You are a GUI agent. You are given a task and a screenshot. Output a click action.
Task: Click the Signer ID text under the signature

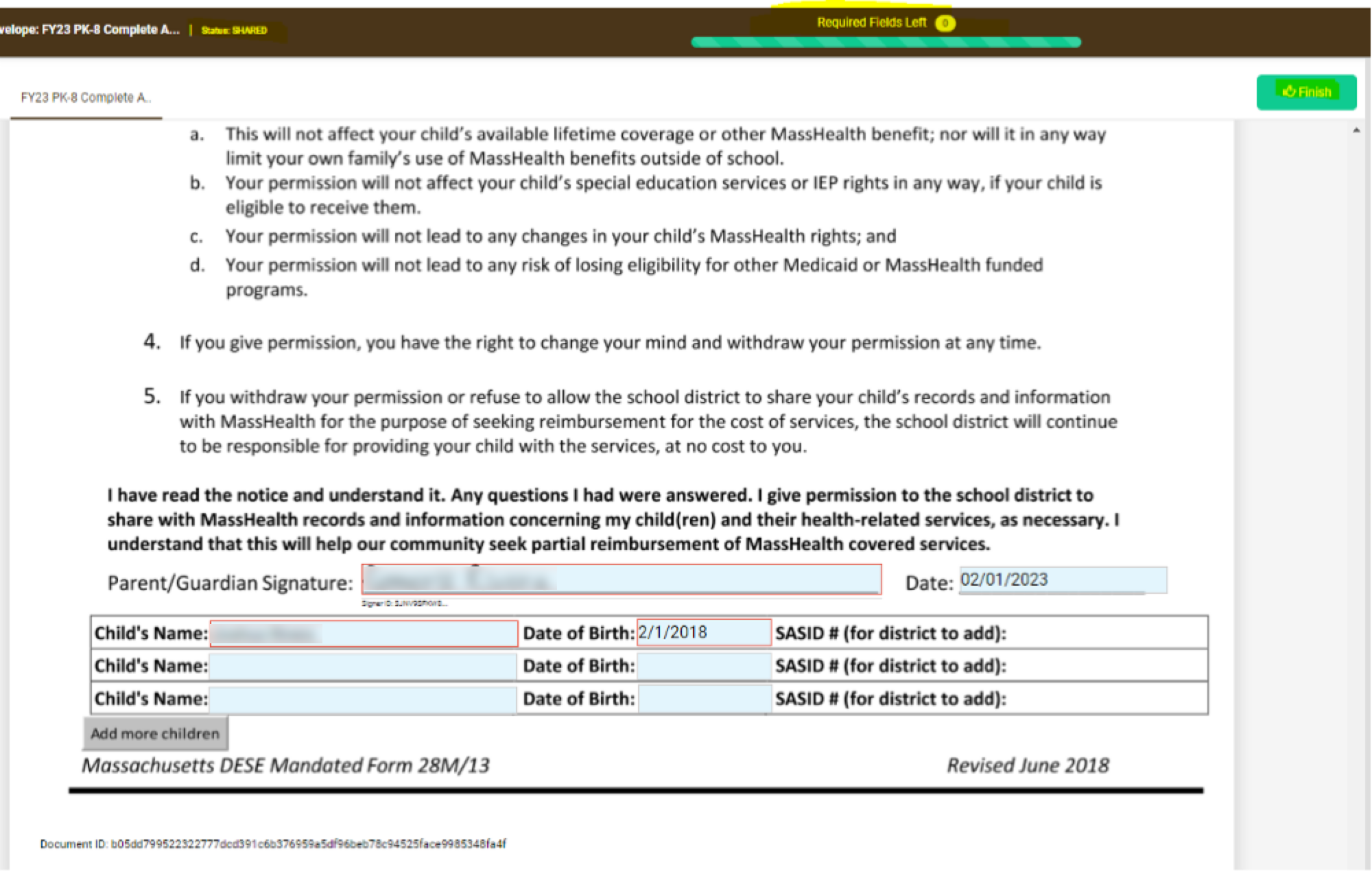pos(404,604)
